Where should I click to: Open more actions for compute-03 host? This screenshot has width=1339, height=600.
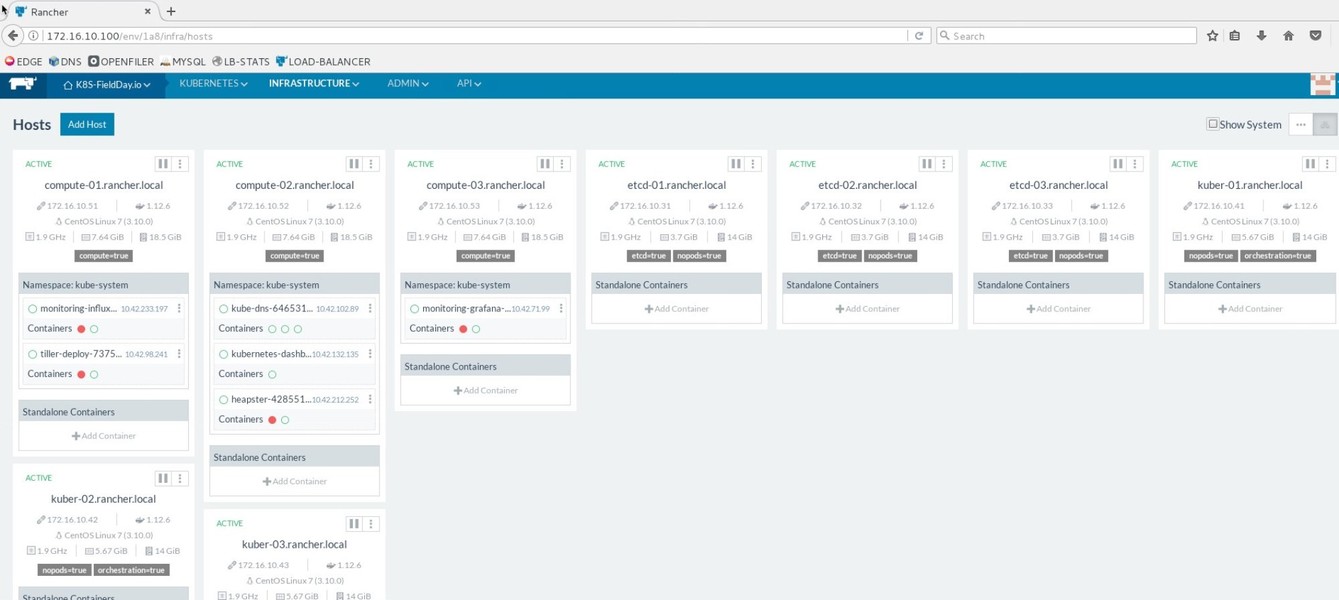[562, 164]
